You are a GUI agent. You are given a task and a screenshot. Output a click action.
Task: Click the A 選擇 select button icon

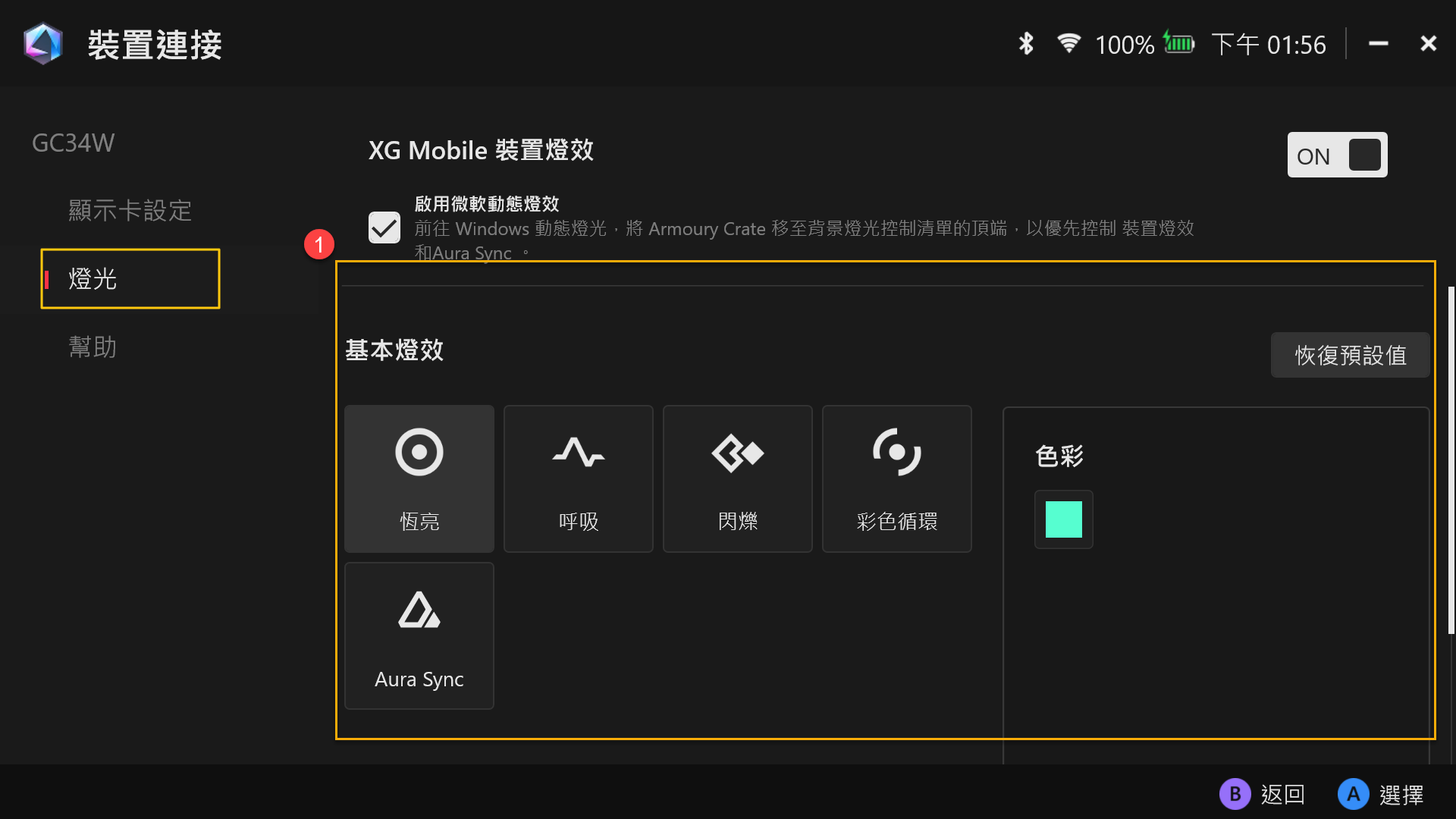1353,794
